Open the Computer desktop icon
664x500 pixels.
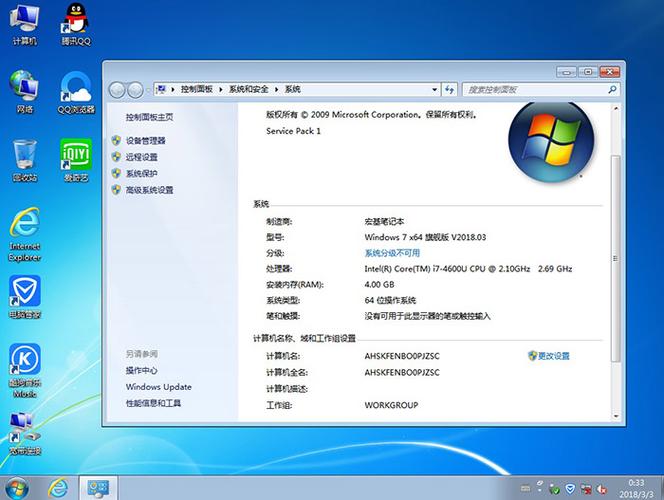click(25, 25)
